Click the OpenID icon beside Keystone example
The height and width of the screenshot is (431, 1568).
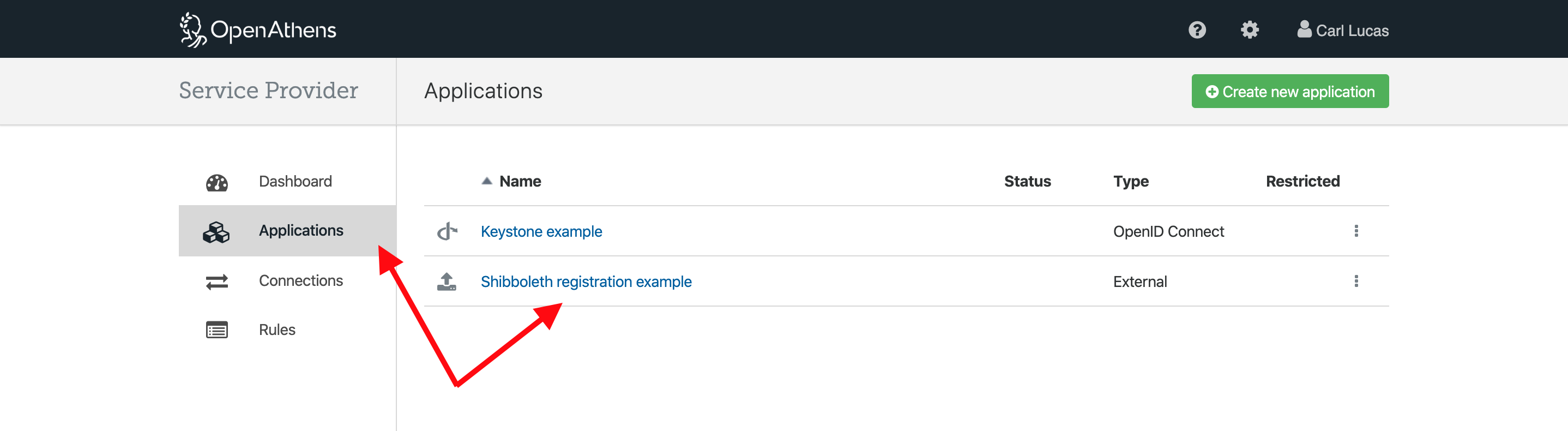click(447, 231)
